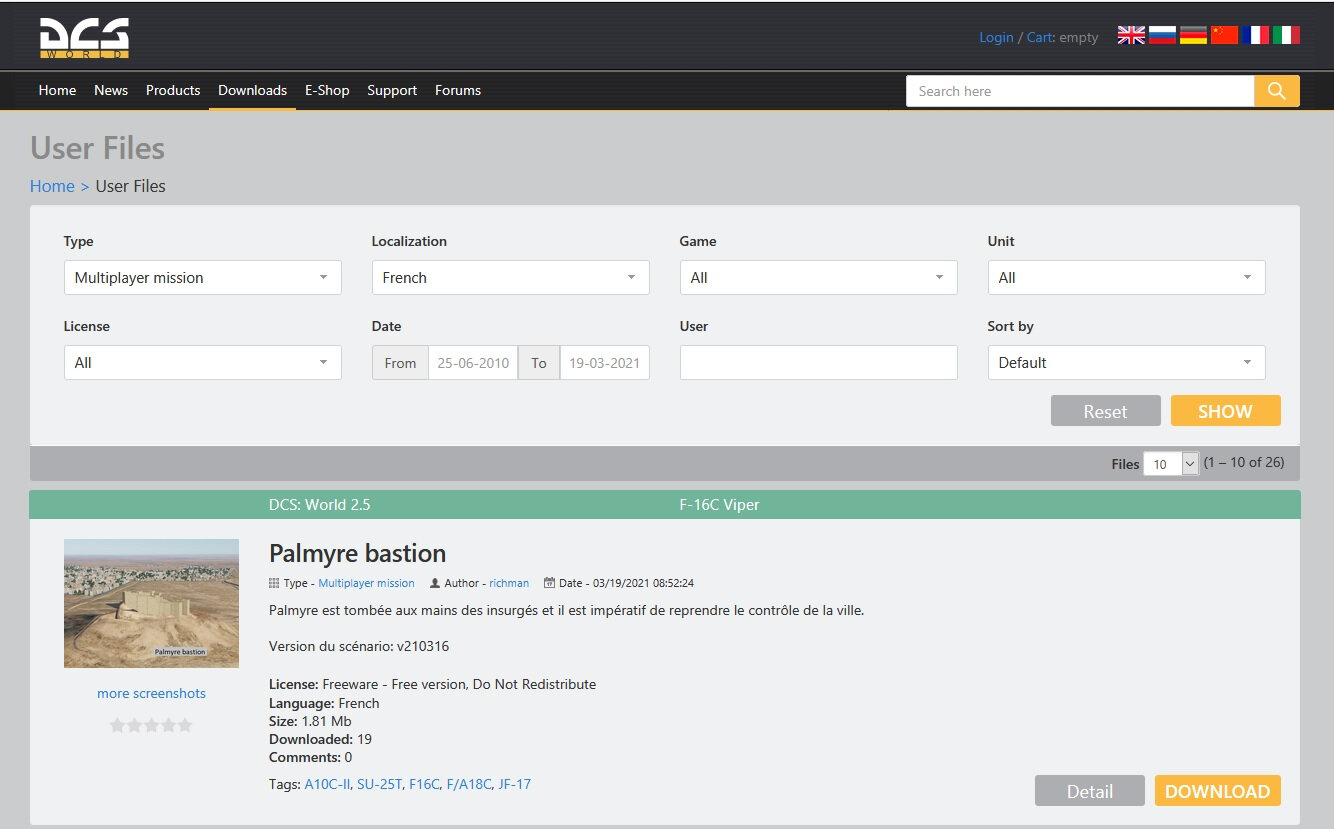The height and width of the screenshot is (829, 1334).
Task: Open the more screenshots link
Action: click(151, 693)
